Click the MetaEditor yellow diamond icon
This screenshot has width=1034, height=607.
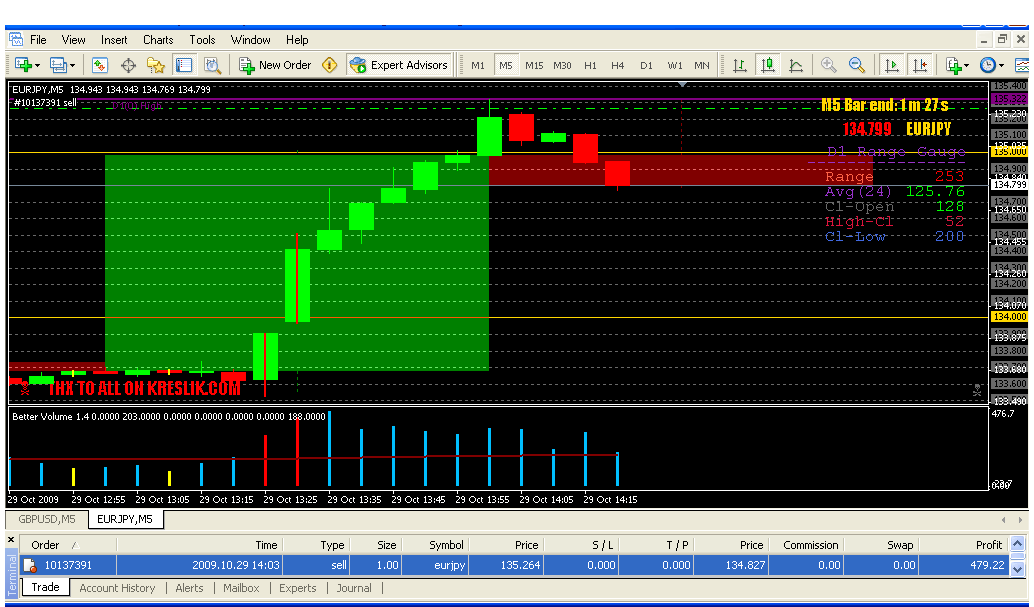click(330, 65)
